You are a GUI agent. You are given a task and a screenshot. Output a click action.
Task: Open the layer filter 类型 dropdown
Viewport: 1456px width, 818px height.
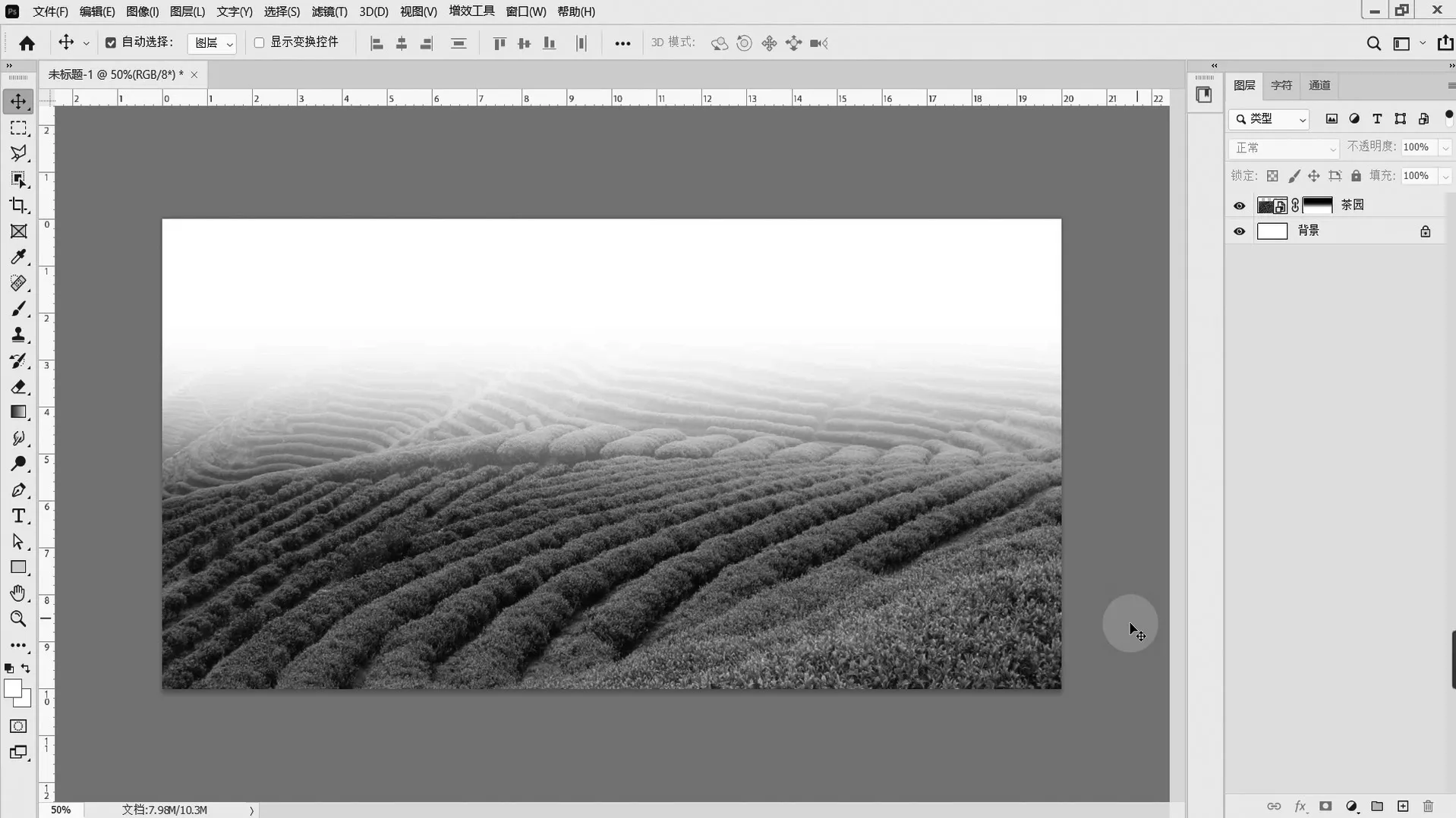point(1268,119)
